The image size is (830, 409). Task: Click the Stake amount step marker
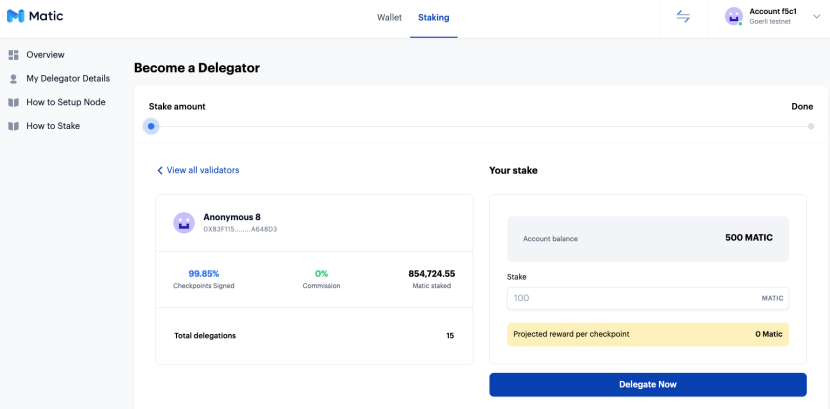pos(151,126)
